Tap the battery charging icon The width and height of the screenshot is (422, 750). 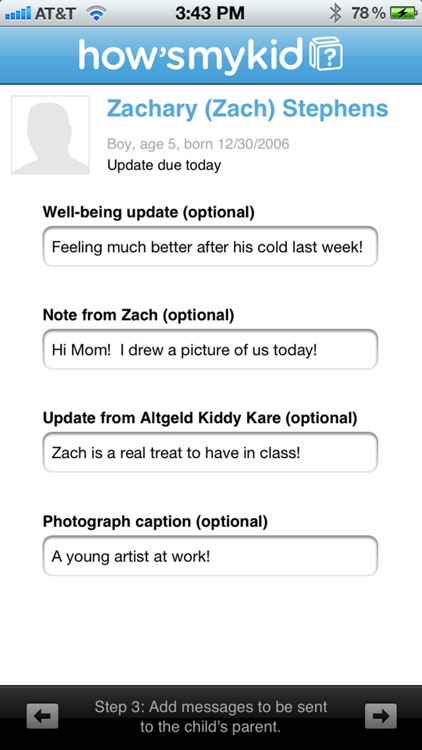[403, 13]
